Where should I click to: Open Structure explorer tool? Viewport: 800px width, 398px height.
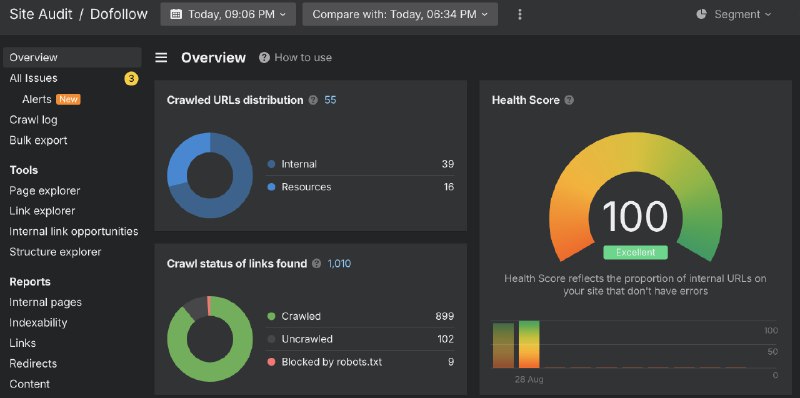tap(55, 252)
